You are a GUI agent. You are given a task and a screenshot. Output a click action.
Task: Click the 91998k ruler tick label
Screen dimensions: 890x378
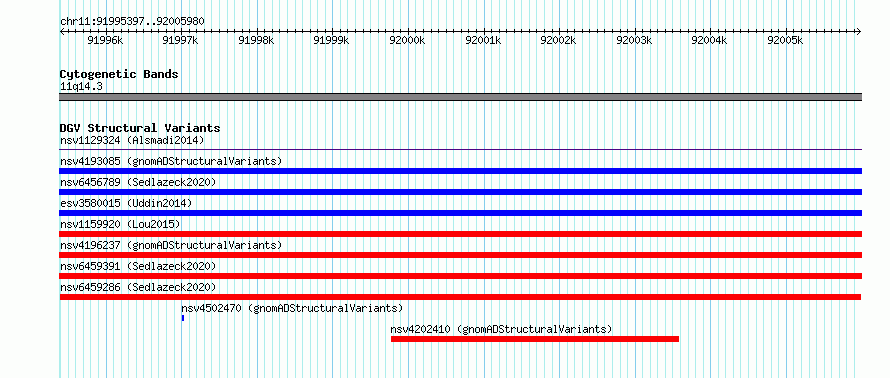pos(256,40)
